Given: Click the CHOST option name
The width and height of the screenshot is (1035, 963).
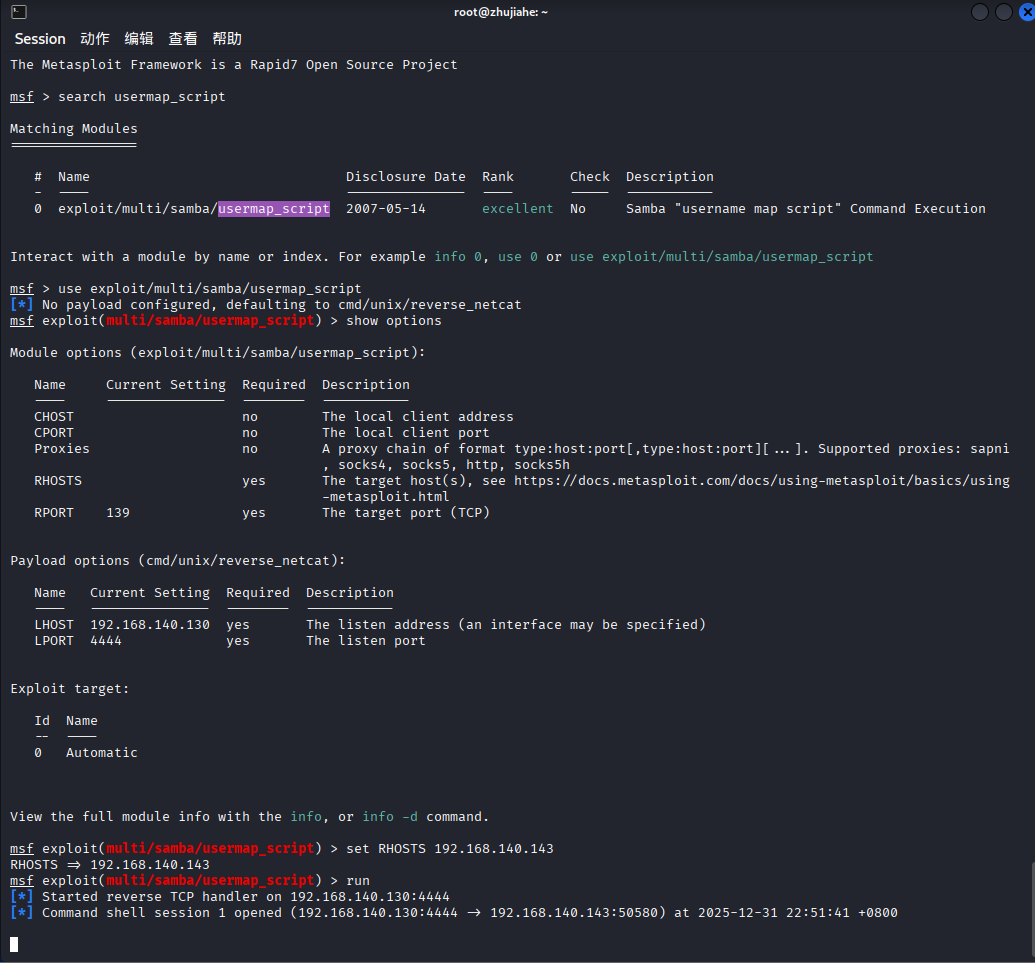Looking at the screenshot, I should point(54,416).
